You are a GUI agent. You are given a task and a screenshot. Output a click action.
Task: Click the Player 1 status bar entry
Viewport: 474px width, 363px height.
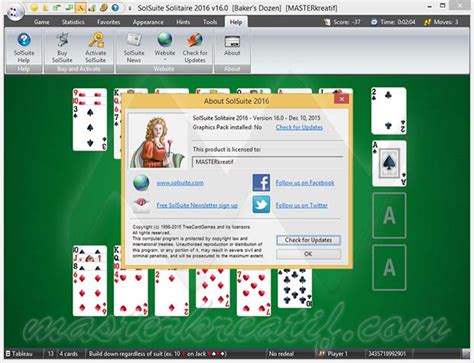(333, 354)
